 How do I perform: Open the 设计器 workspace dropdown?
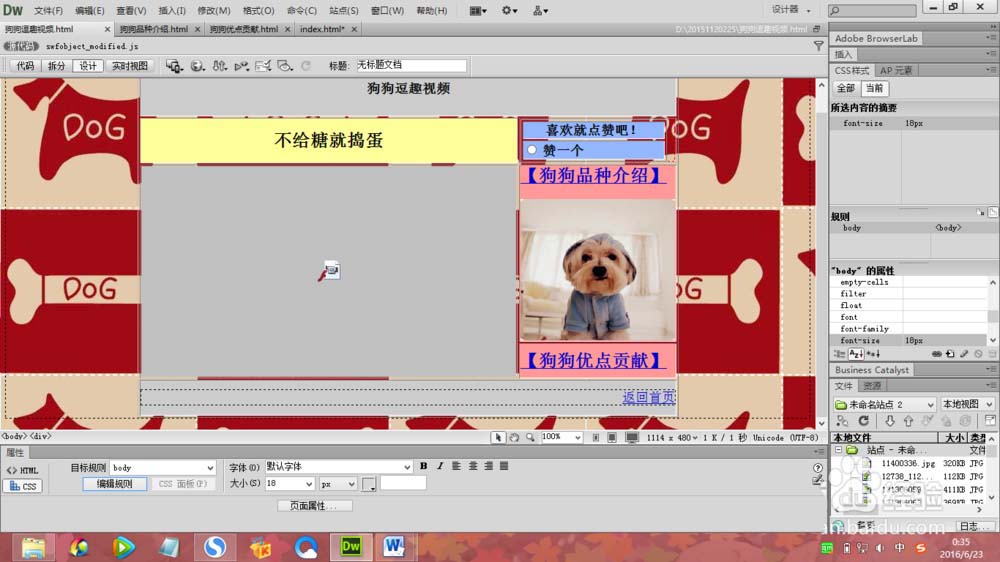tap(791, 10)
